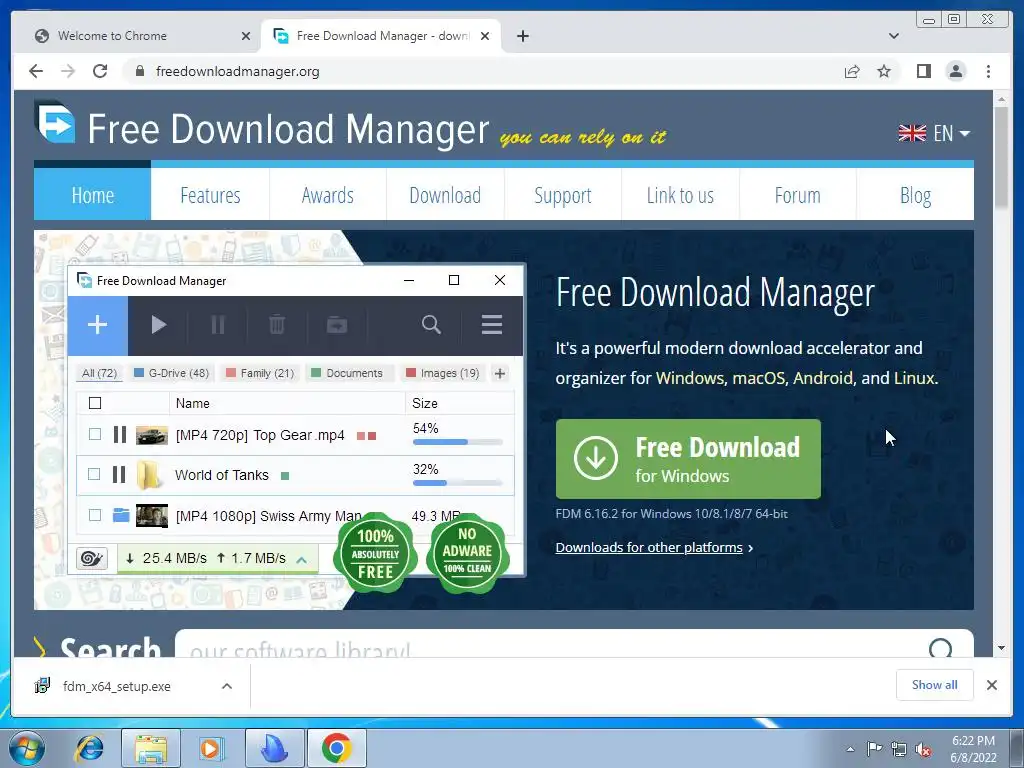Follow the Linux link in description

pos(914,377)
